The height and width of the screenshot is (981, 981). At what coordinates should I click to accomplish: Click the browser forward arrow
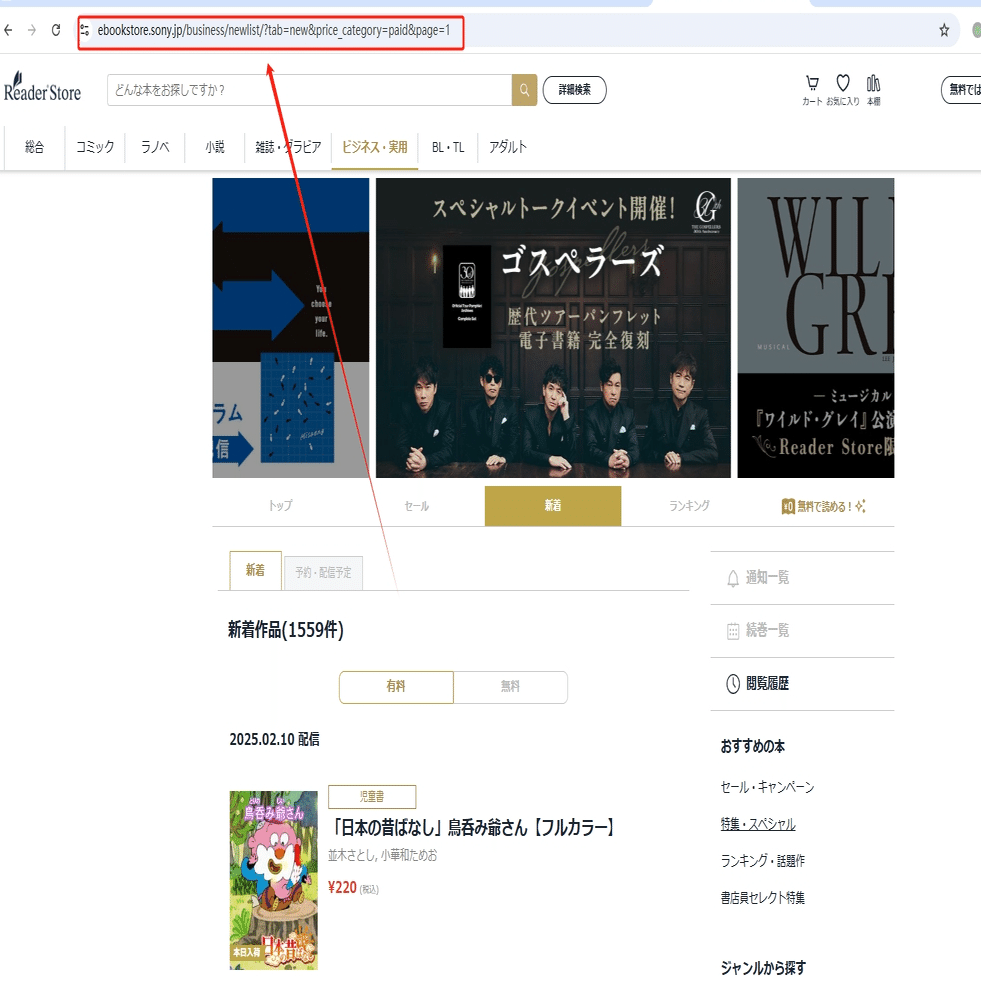pyautogui.click(x=32, y=30)
